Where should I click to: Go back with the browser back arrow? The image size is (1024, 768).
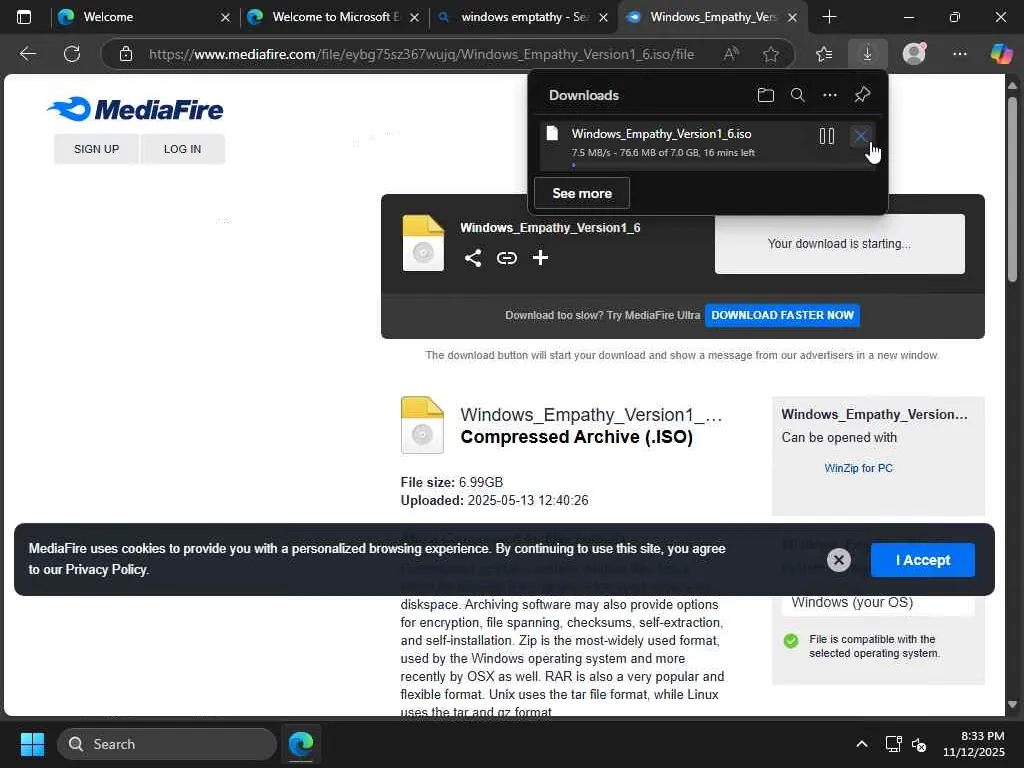(x=27, y=54)
